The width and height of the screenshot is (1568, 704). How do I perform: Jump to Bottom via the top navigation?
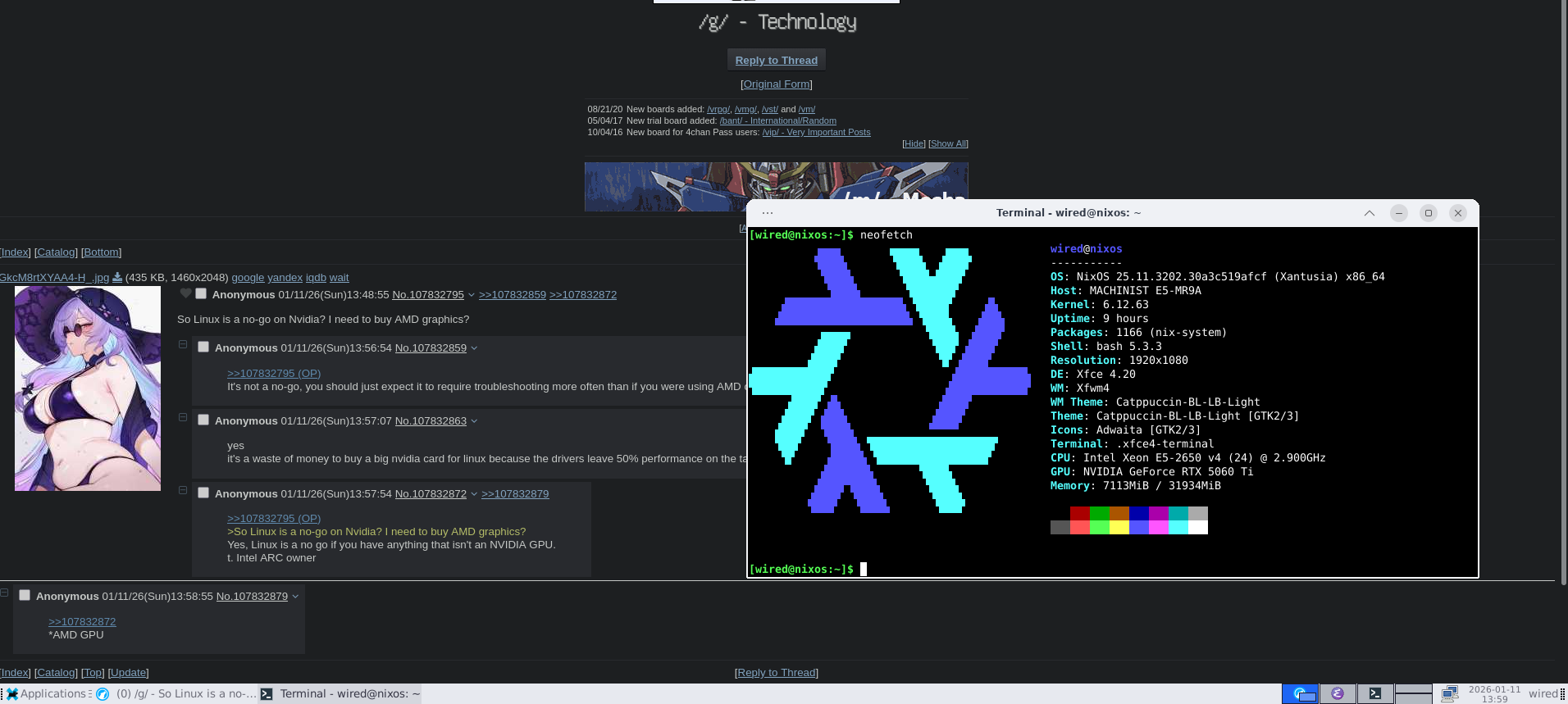pyautogui.click(x=101, y=252)
